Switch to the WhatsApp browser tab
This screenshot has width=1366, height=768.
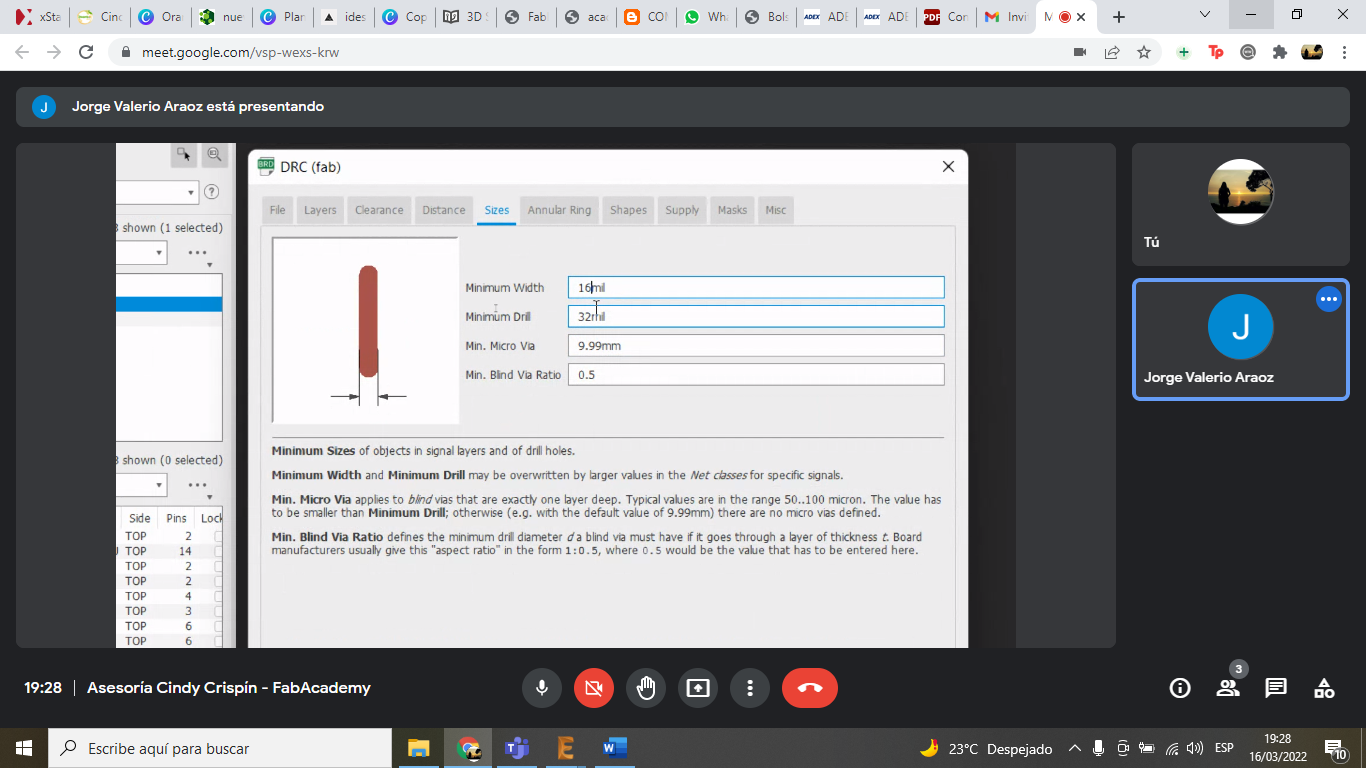706,17
